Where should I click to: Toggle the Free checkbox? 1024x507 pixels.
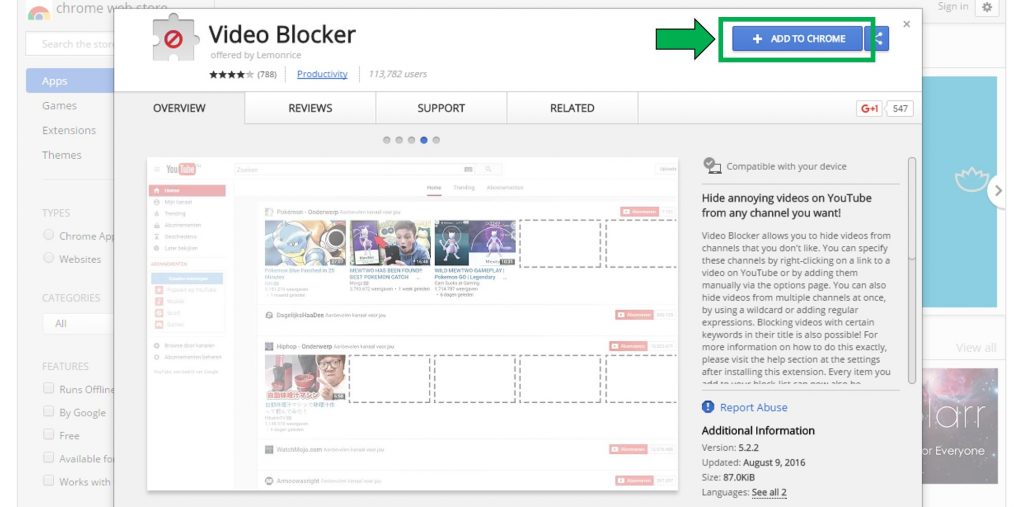tap(48, 434)
